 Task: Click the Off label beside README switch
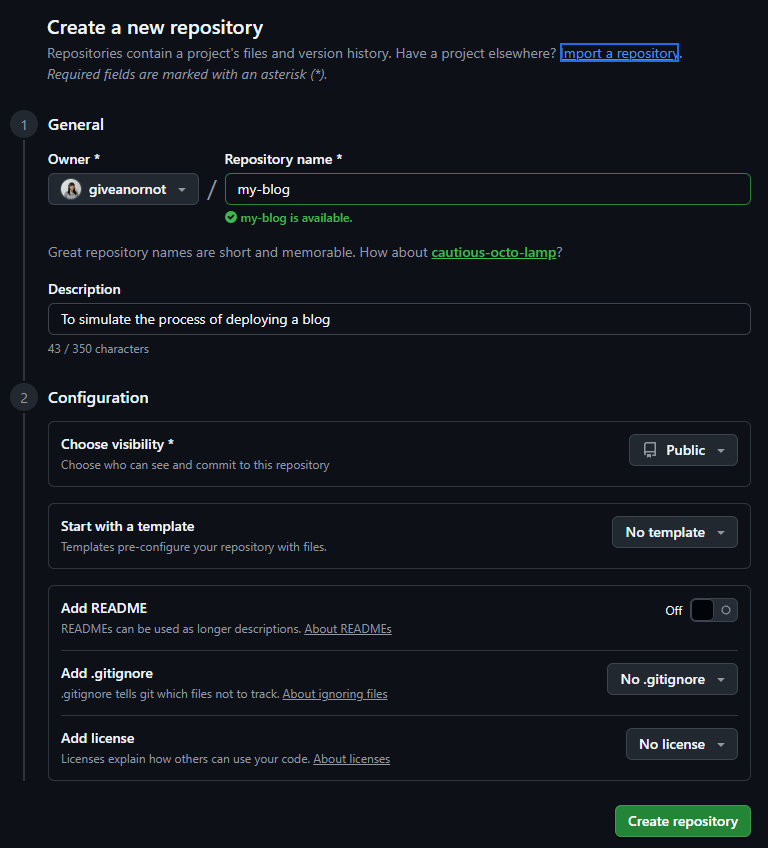[x=674, y=610]
